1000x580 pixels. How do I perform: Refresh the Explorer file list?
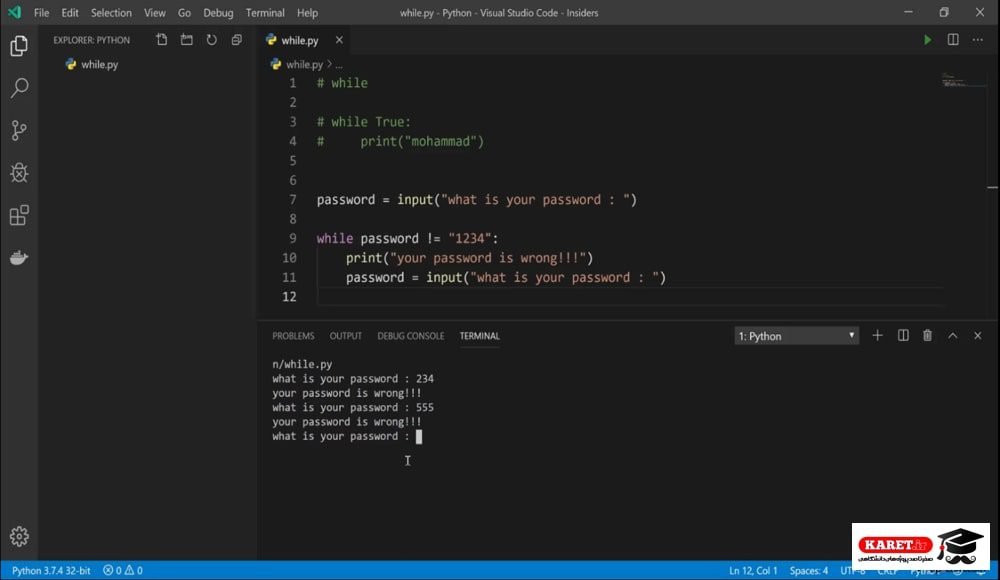[x=212, y=40]
